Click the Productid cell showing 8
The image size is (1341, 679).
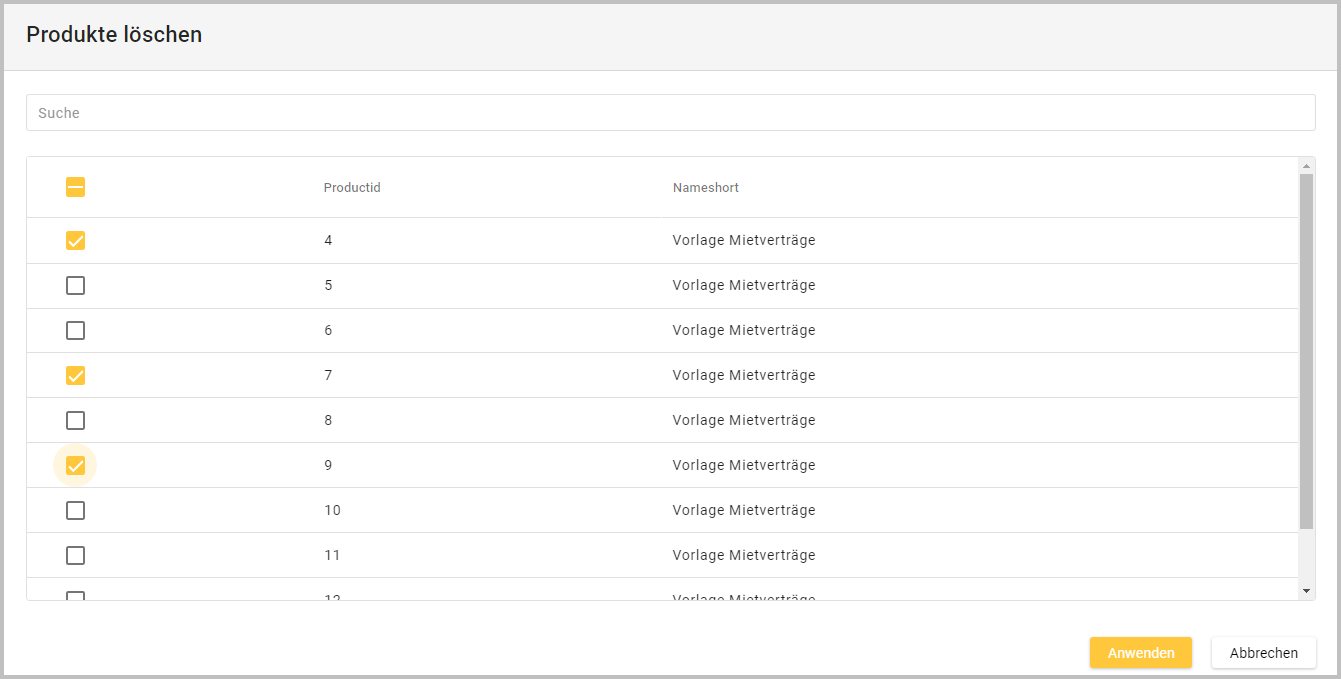pos(328,420)
